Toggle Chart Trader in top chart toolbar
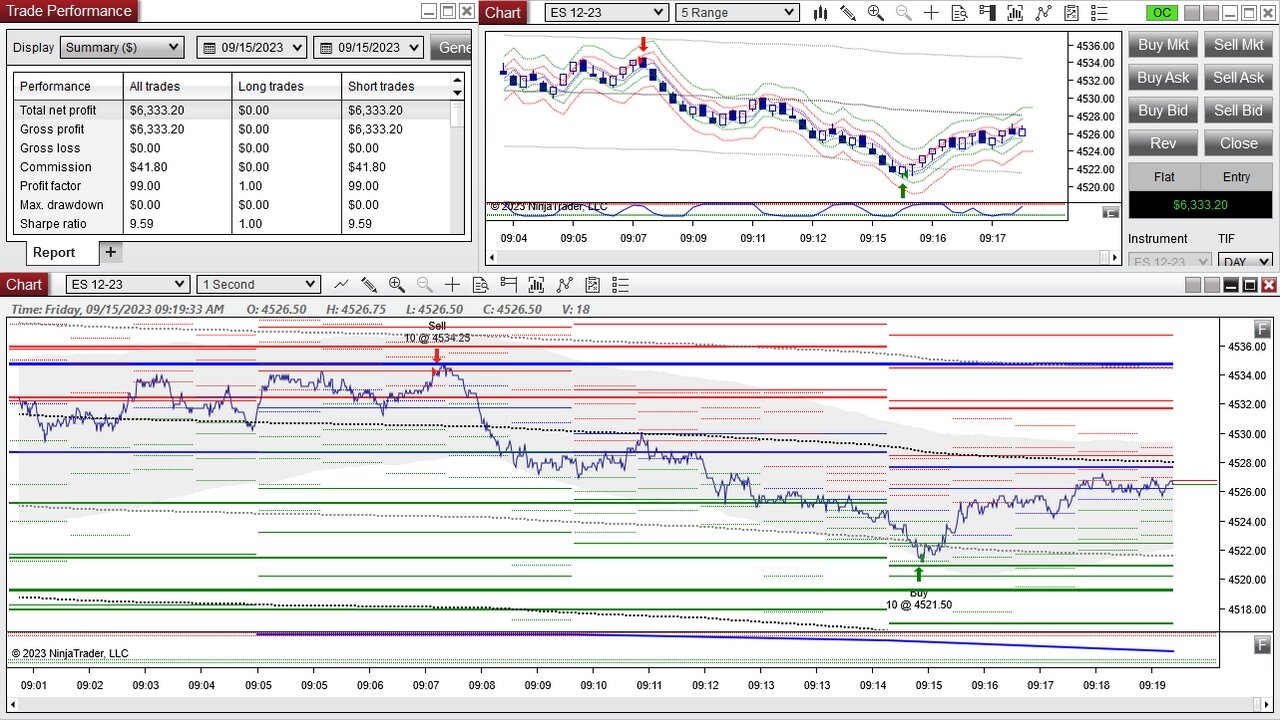Viewport: 1280px width, 720px height. pyautogui.click(x=988, y=13)
